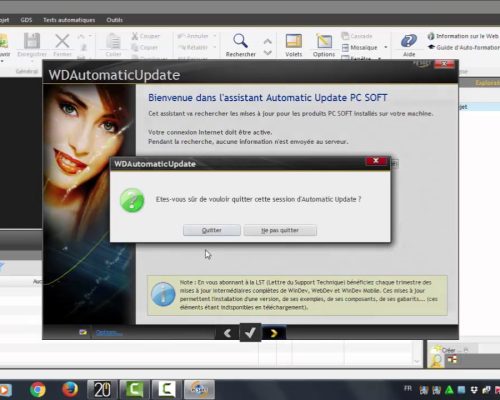Click the red and white icon below Créer
This screenshot has height=400, width=500.
(x=452, y=359)
